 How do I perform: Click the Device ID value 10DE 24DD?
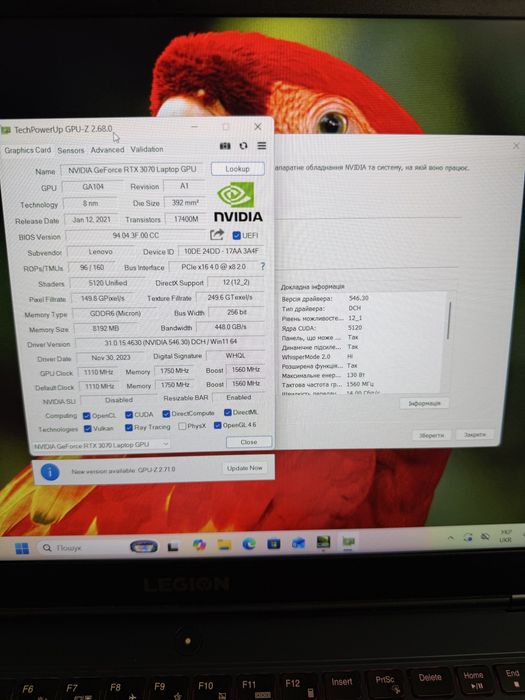point(221,251)
